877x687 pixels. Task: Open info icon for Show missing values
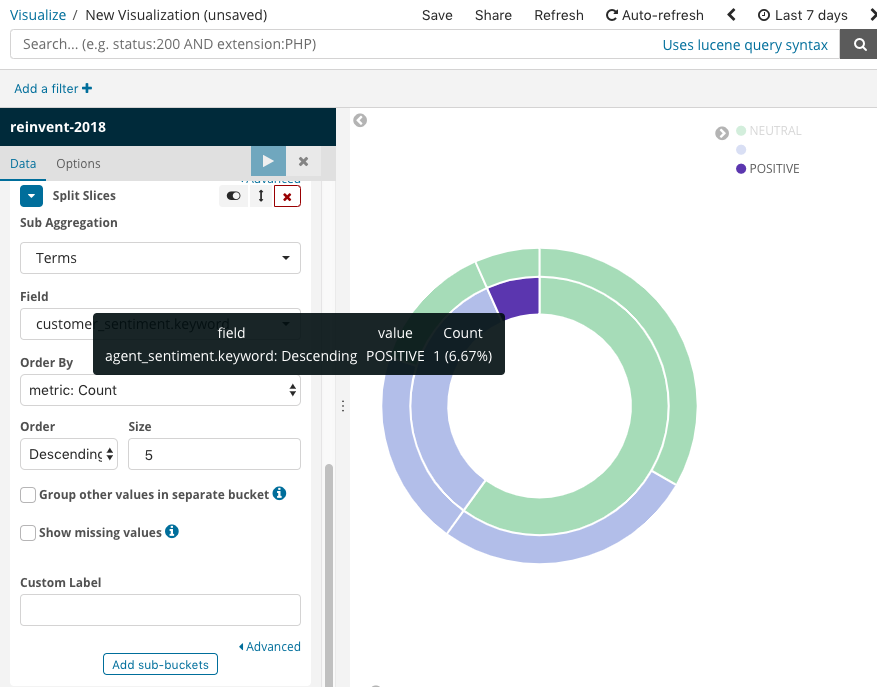pos(172,531)
